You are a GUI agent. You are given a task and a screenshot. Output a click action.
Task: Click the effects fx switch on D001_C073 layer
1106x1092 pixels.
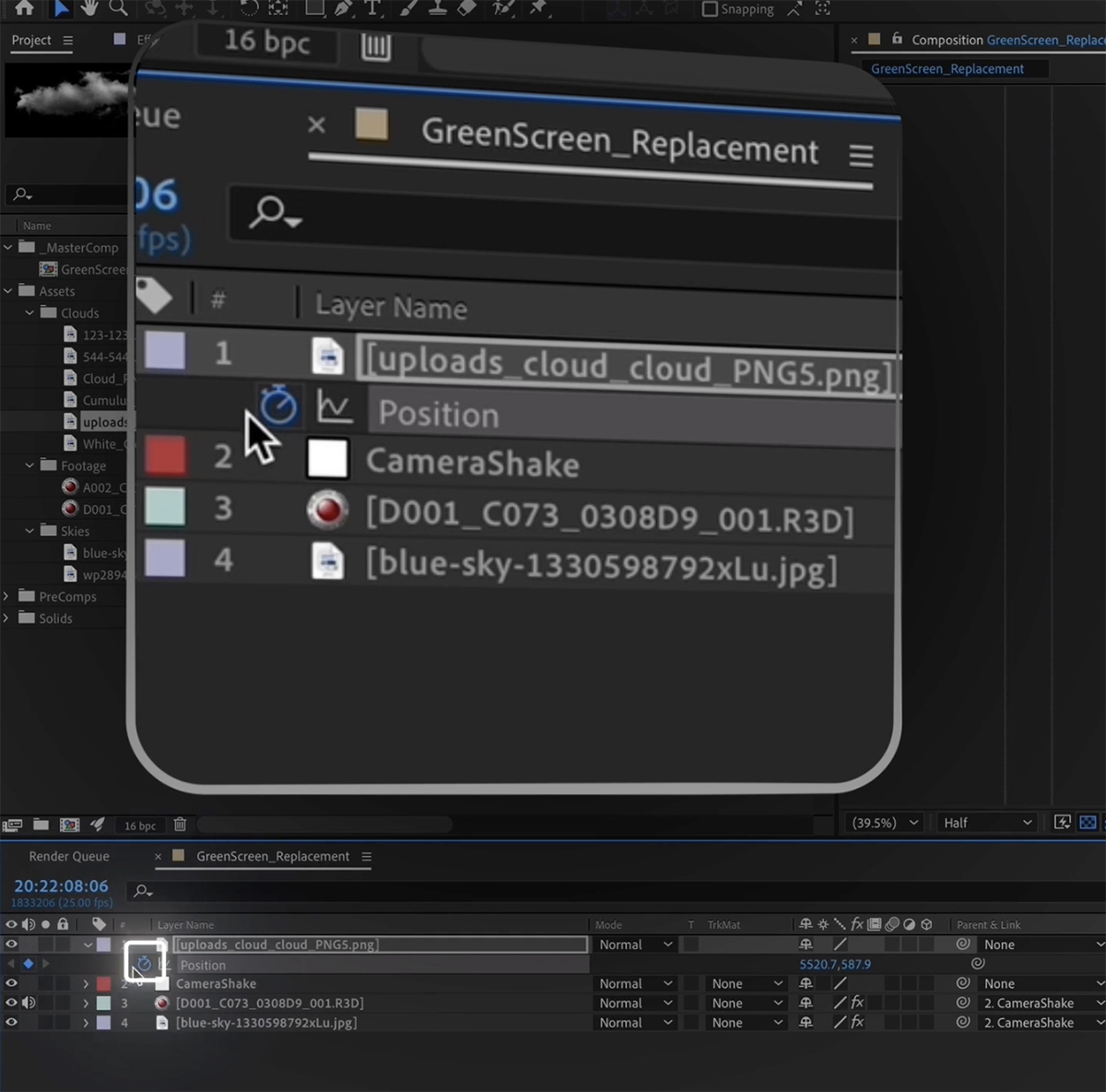click(x=857, y=1003)
